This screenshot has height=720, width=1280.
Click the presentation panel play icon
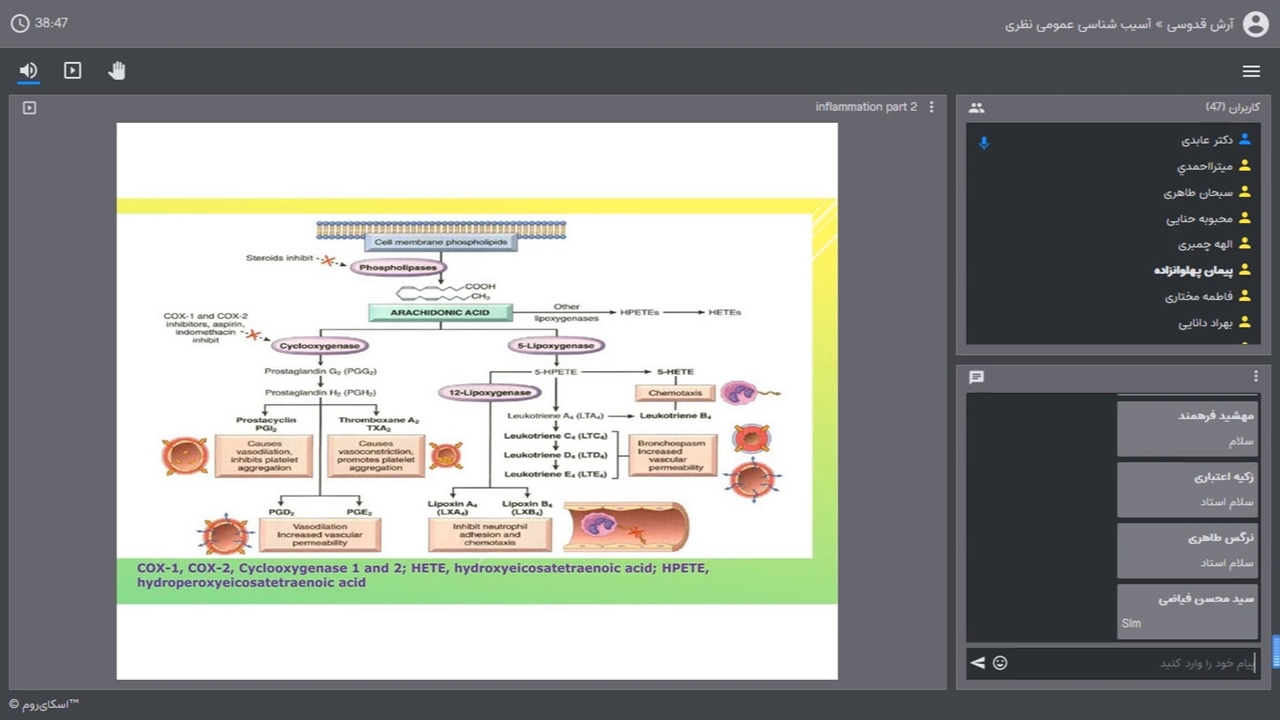30,108
